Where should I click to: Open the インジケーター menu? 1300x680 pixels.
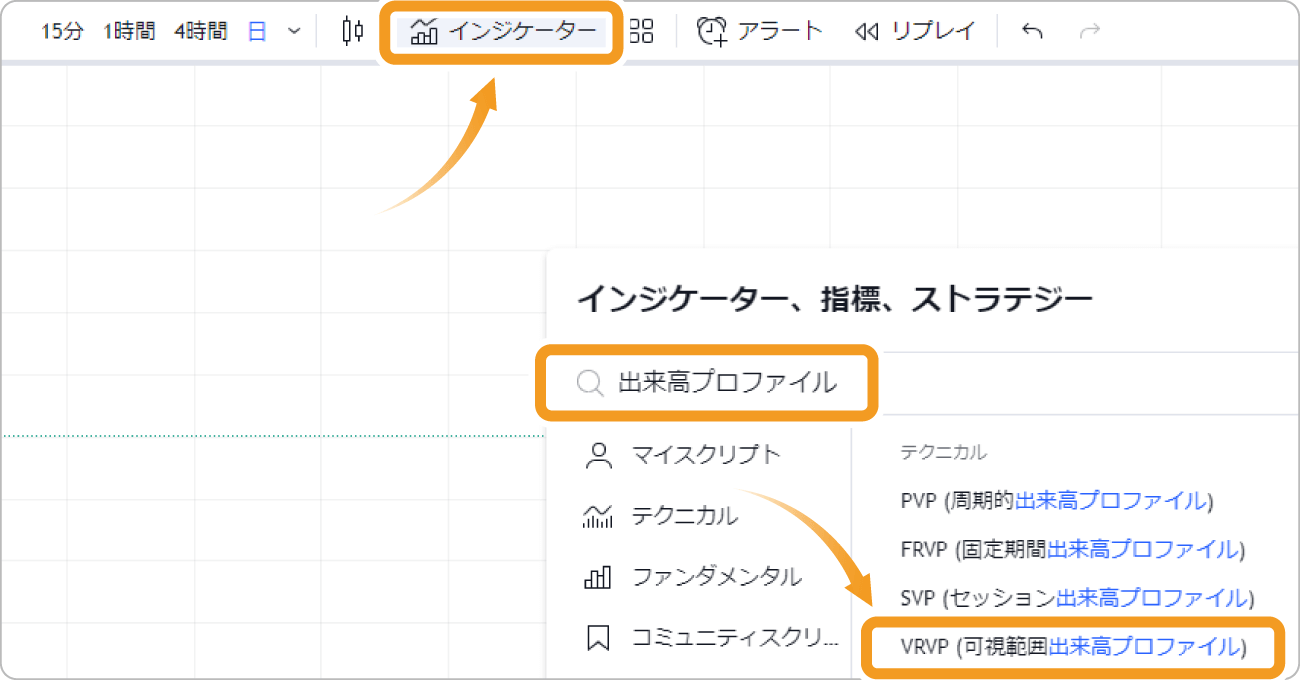pos(502,32)
